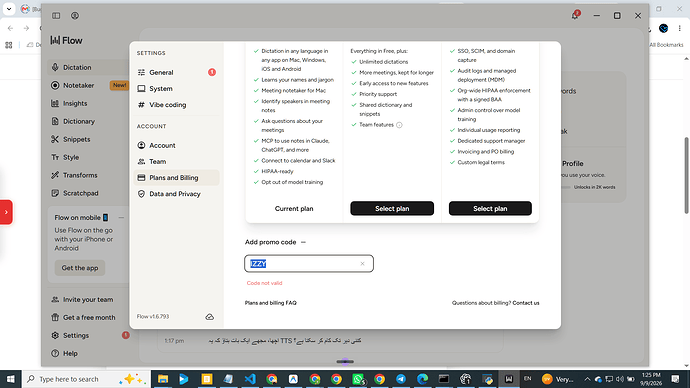Collapse the Add promo code section
The image size is (690, 388).
click(x=303, y=242)
